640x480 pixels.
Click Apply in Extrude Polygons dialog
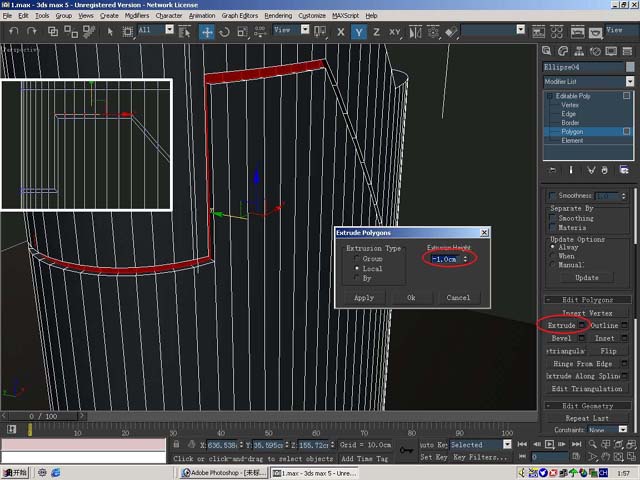(x=364, y=298)
